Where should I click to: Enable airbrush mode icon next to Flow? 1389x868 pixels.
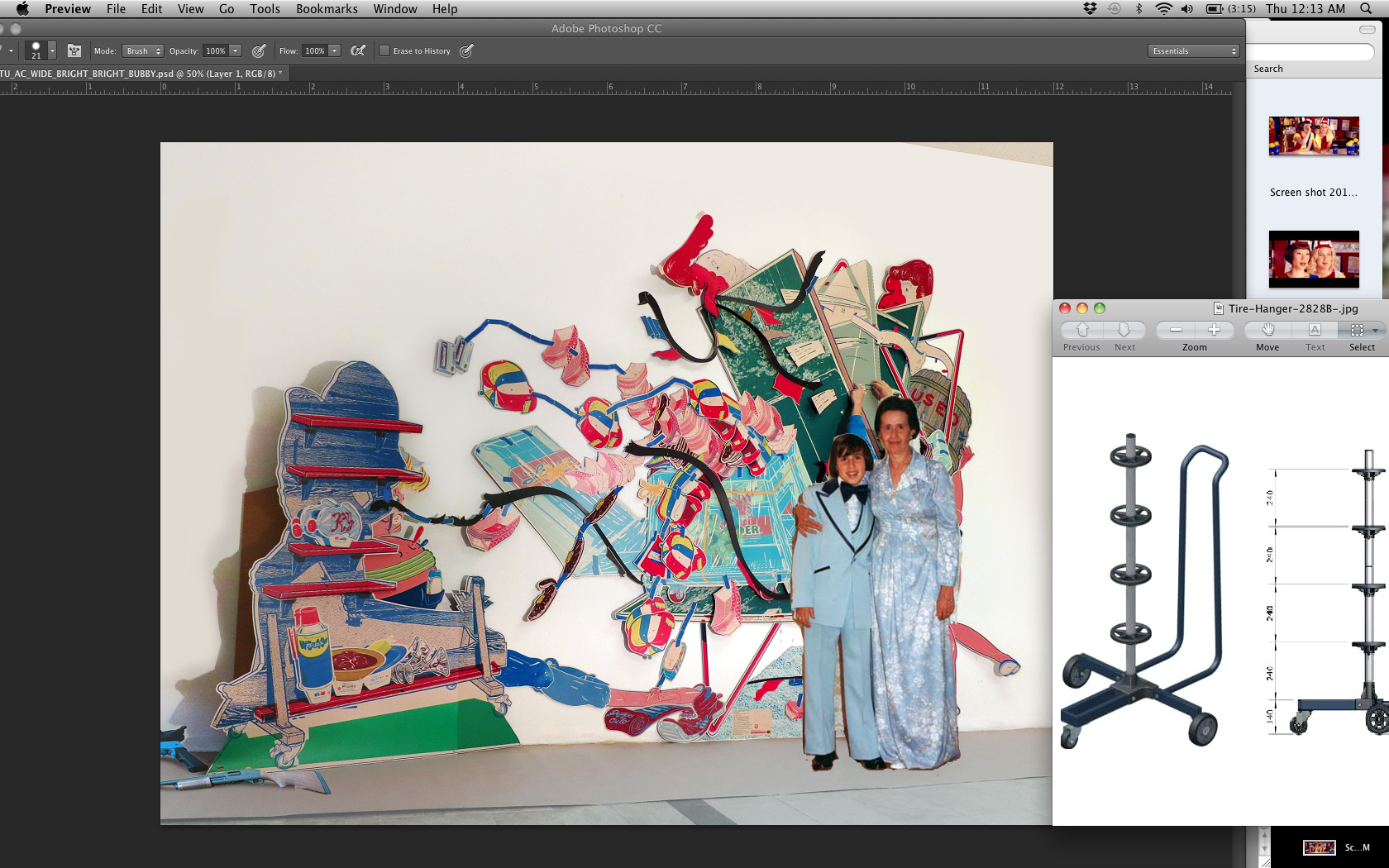(358, 51)
